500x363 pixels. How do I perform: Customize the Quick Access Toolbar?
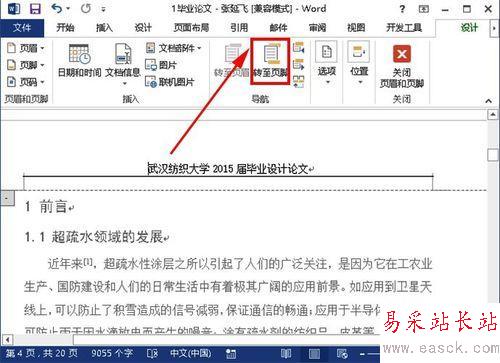tap(103, 10)
